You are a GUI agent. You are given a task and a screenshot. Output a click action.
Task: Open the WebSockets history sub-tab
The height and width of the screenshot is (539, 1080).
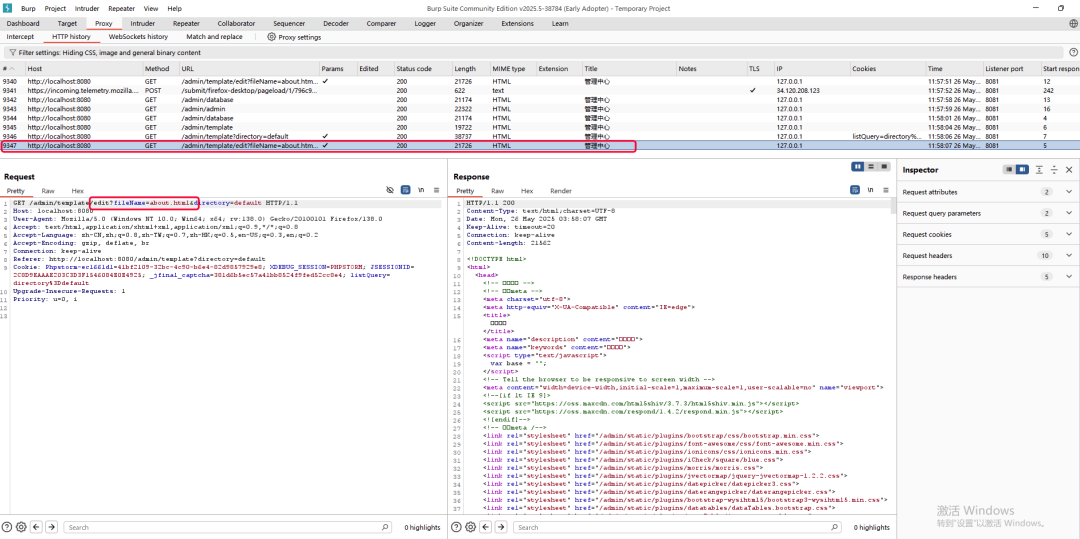pos(138,36)
